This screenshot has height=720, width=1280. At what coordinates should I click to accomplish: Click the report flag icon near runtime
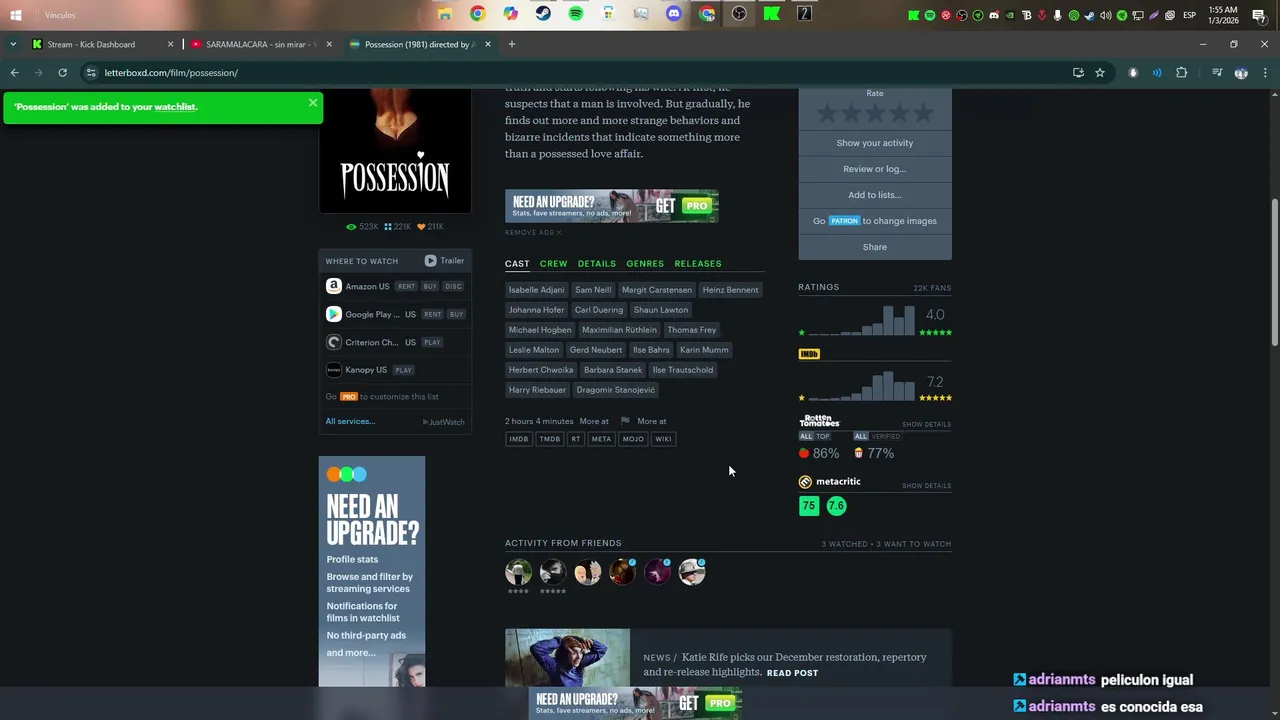[x=625, y=421]
